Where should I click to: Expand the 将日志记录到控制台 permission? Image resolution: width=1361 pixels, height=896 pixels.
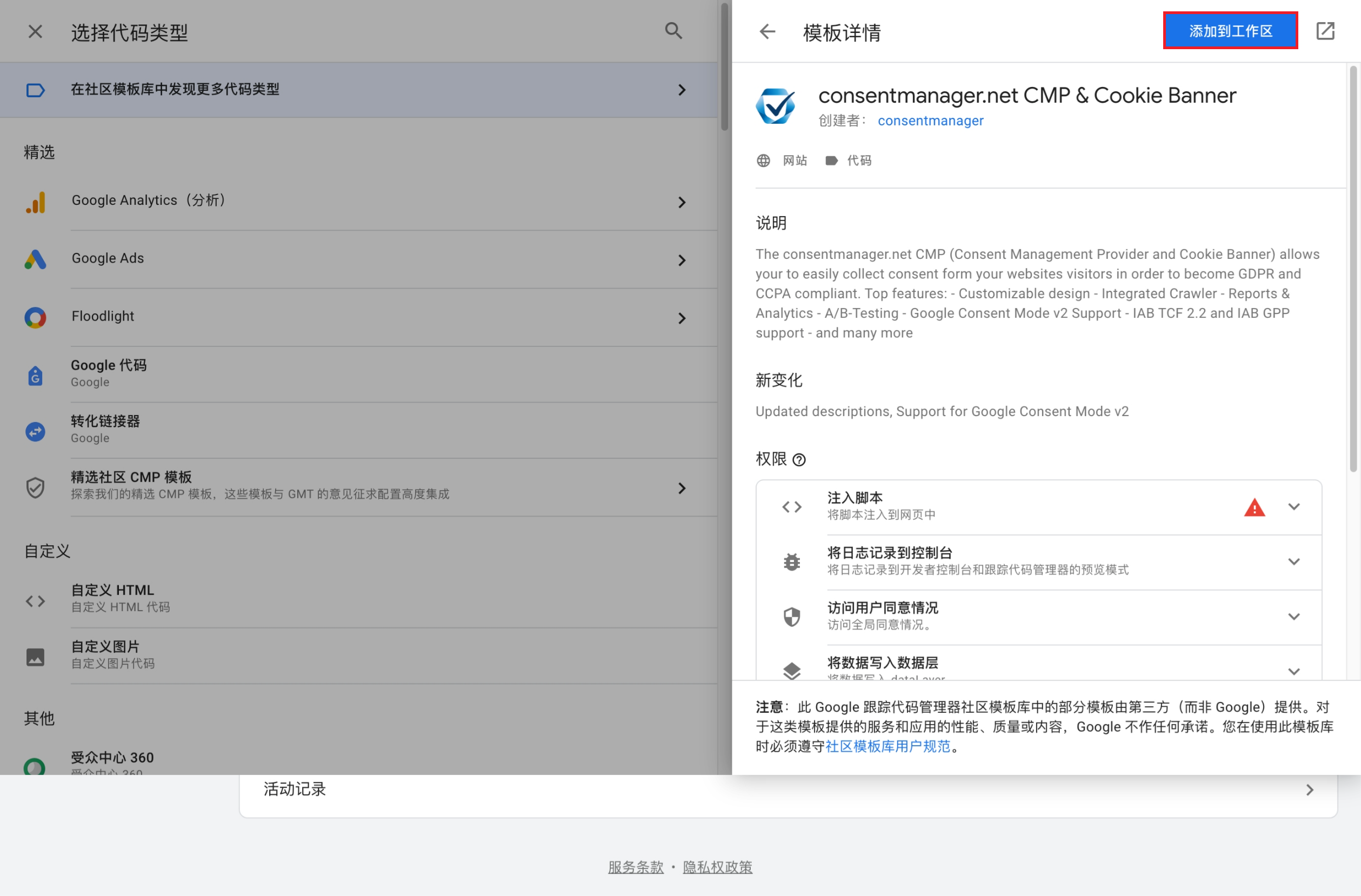click(1295, 561)
